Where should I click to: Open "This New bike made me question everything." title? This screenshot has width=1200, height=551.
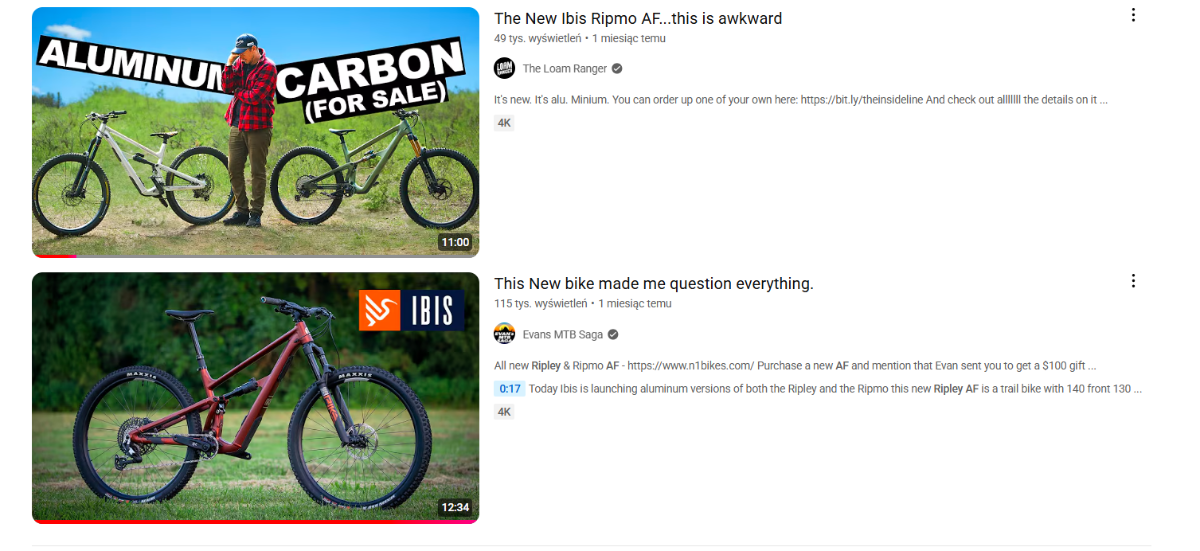pyautogui.click(x=654, y=284)
